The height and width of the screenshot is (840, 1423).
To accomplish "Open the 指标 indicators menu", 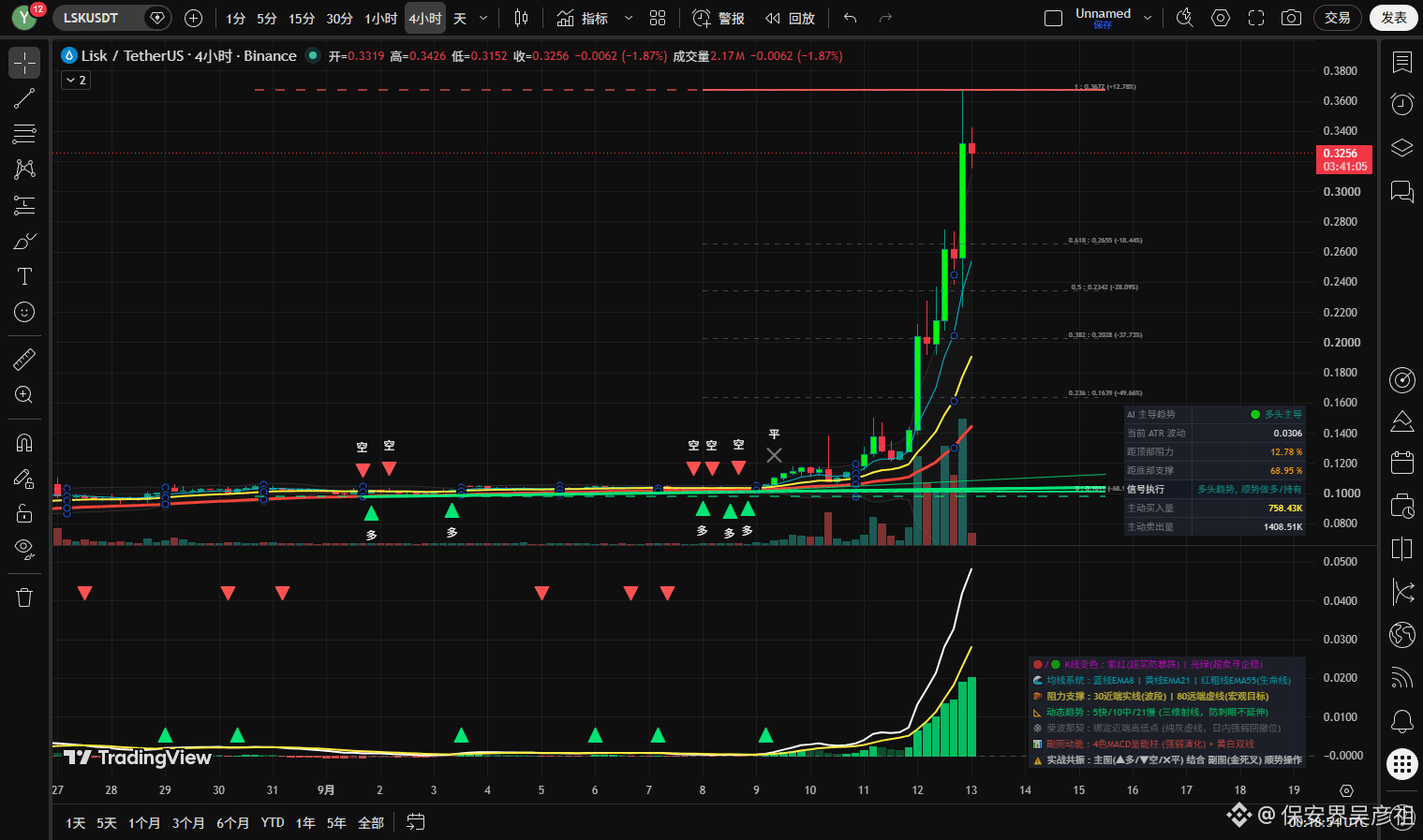I will point(583,18).
